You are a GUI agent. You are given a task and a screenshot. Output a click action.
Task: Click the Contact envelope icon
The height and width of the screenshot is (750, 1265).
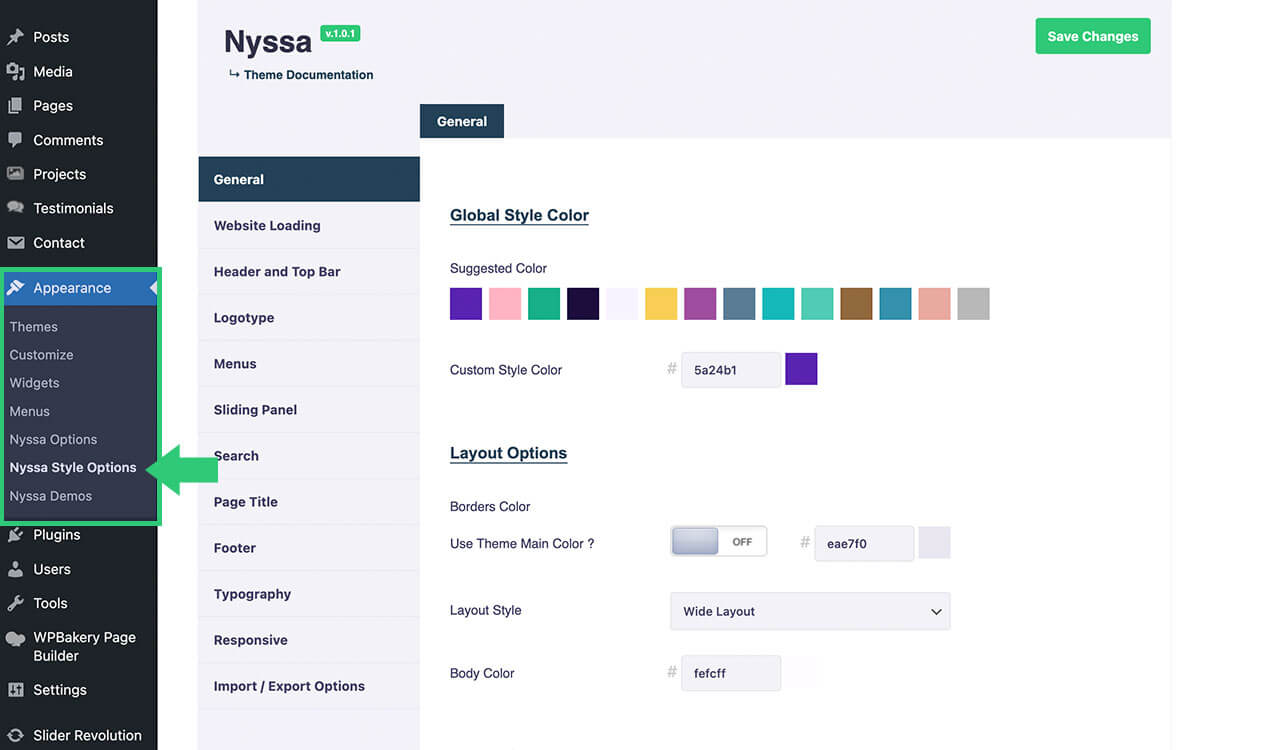point(15,243)
